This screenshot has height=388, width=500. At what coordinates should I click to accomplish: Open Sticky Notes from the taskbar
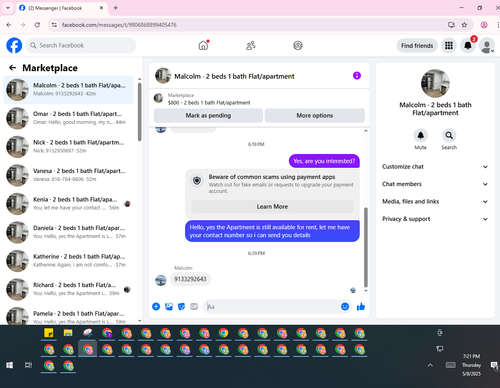point(49,333)
